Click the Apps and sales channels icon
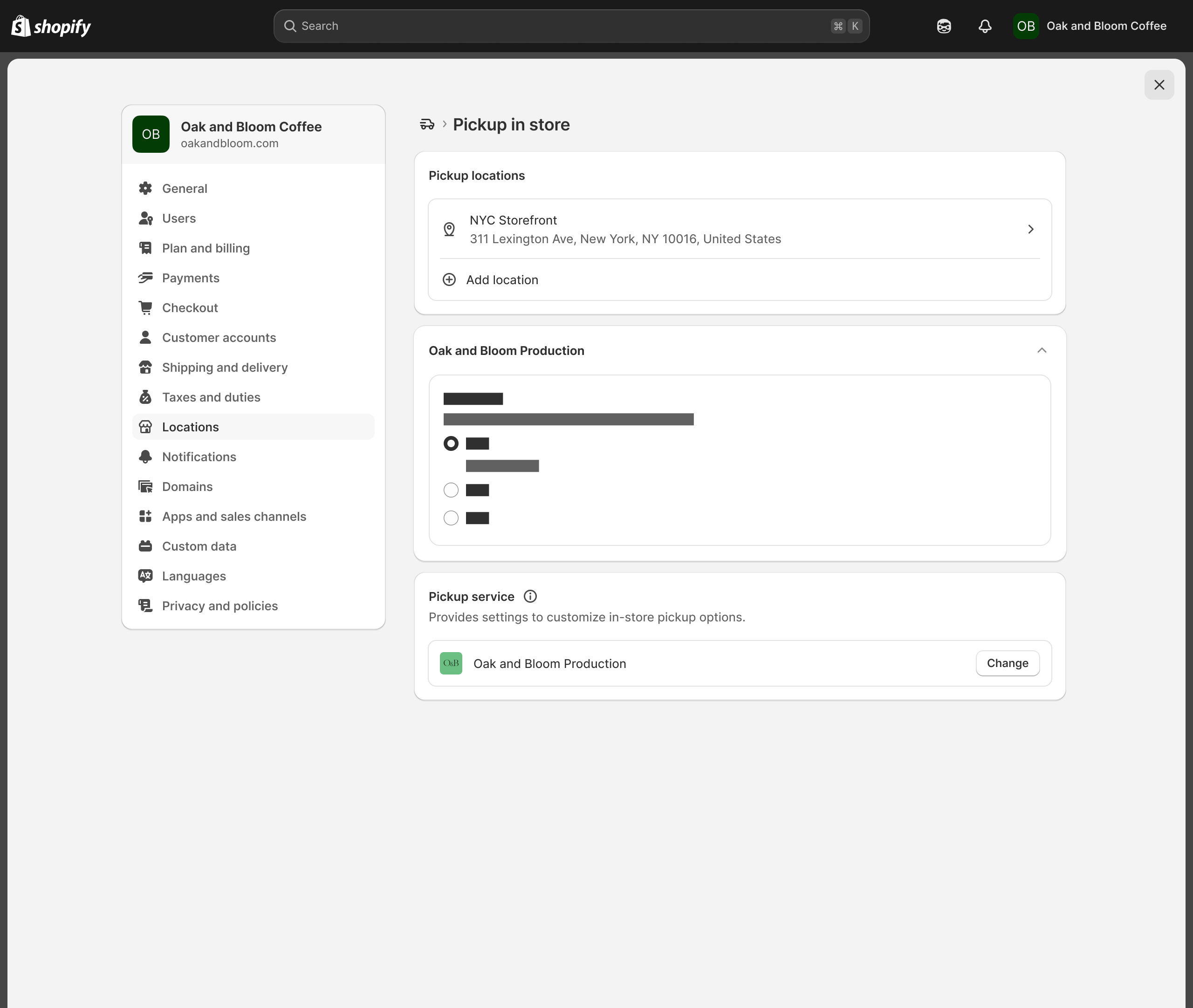The width and height of the screenshot is (1193, 1008). point(145,517)
